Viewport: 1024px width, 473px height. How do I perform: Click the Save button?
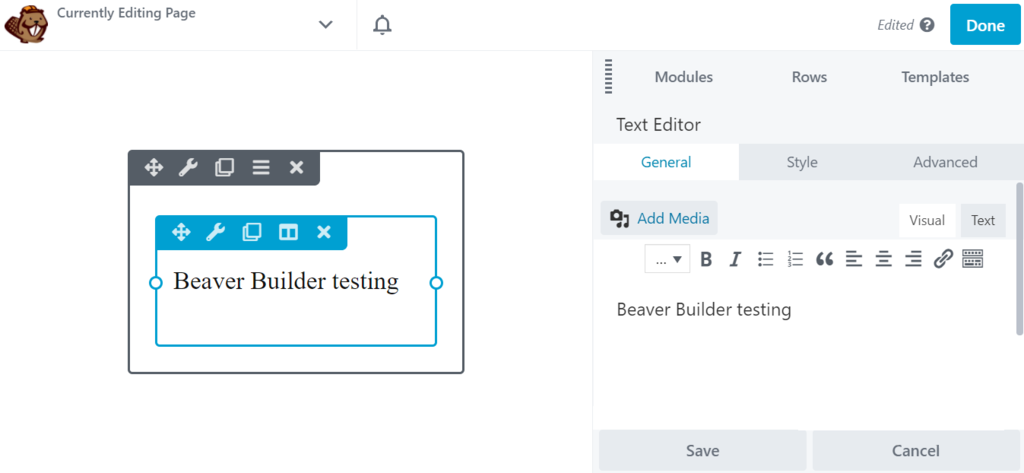[x=703, y=451]
